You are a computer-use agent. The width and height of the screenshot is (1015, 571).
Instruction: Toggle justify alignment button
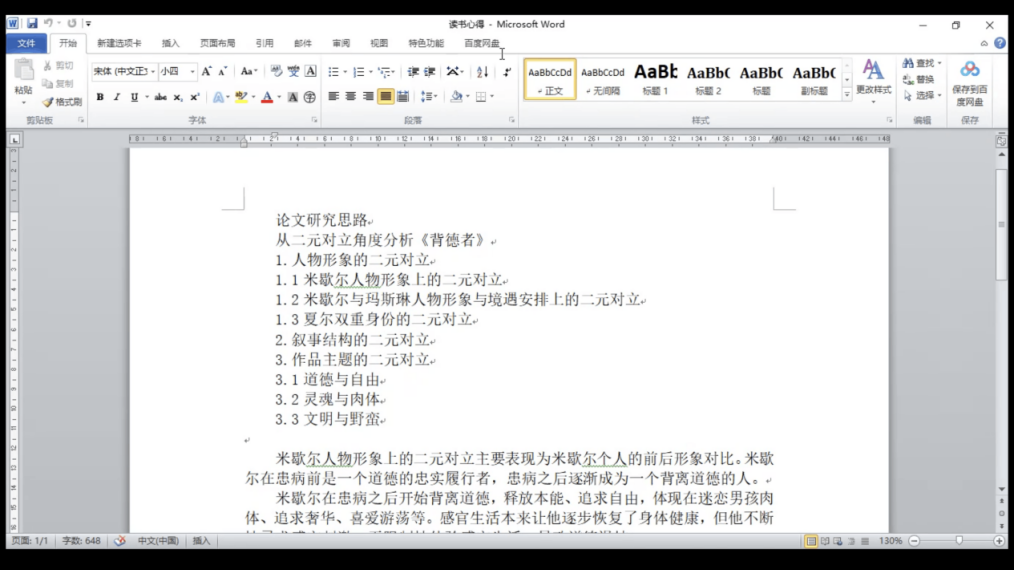[385, 97]
